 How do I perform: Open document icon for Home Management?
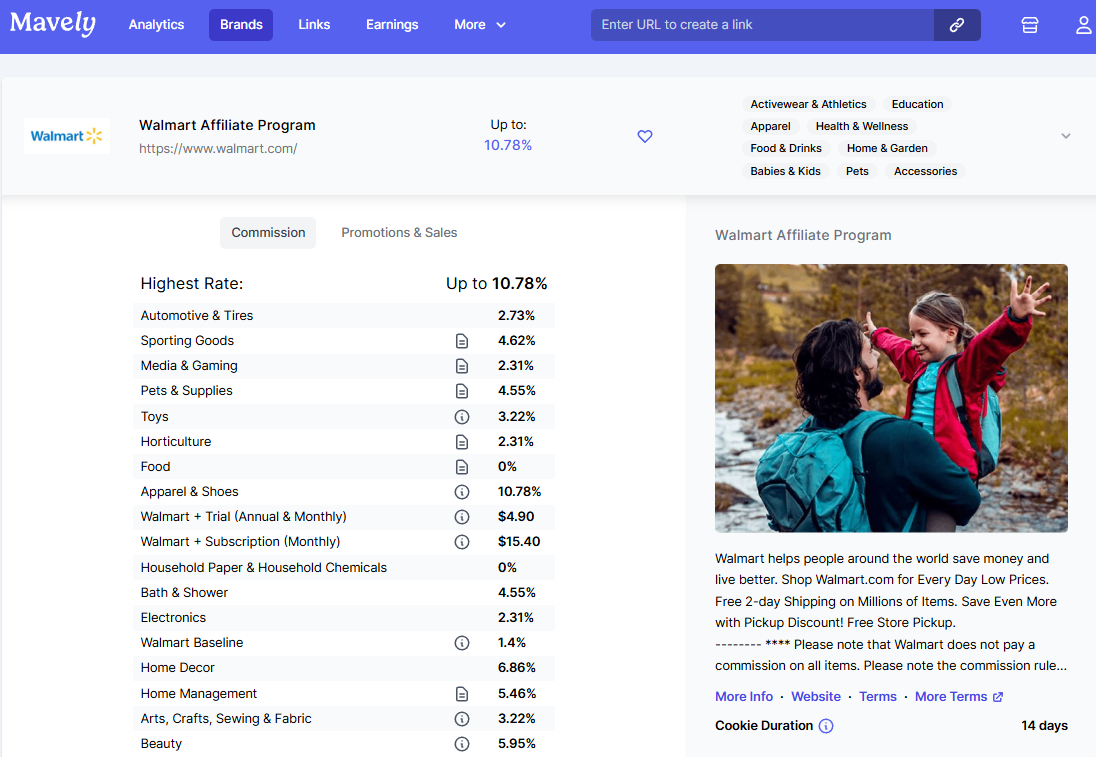point(461,694)
